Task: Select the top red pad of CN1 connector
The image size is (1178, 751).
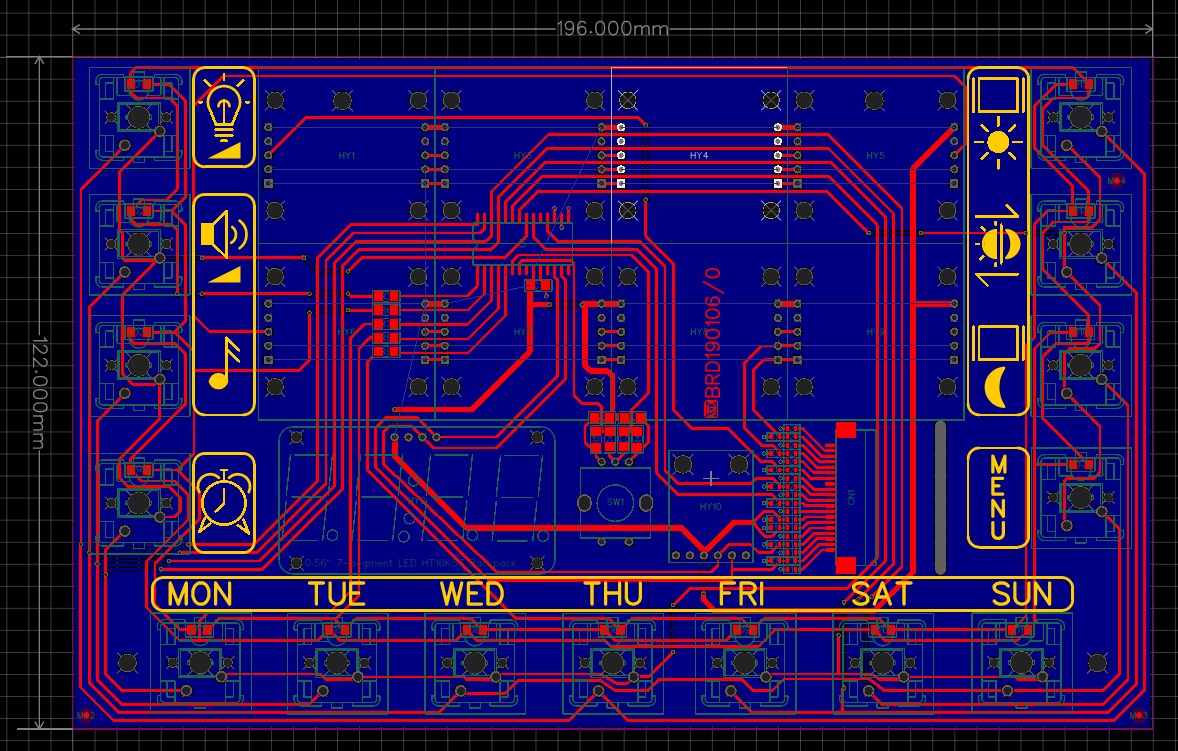Action: click(x=846, y=430)
